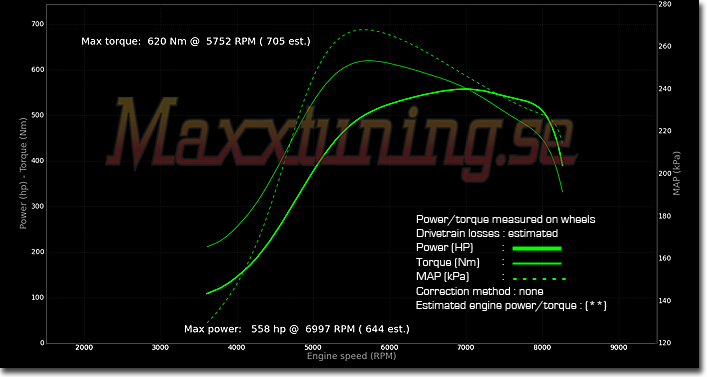Click the right-side MAP (kPa) axis title

(x=676, y=173)
